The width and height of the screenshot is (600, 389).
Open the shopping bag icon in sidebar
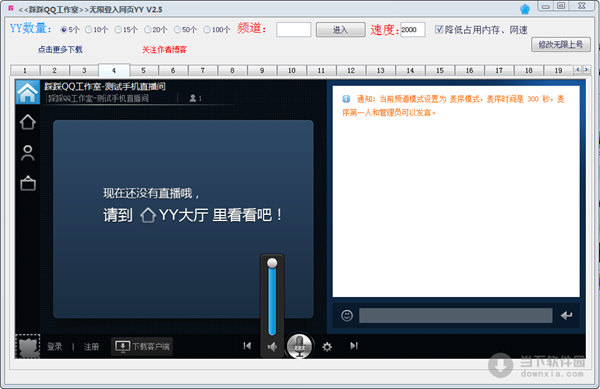(x=28, y=183)
